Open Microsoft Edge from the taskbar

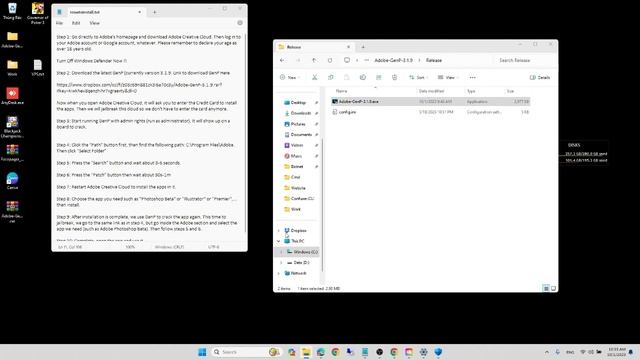[x=321, y=352]
